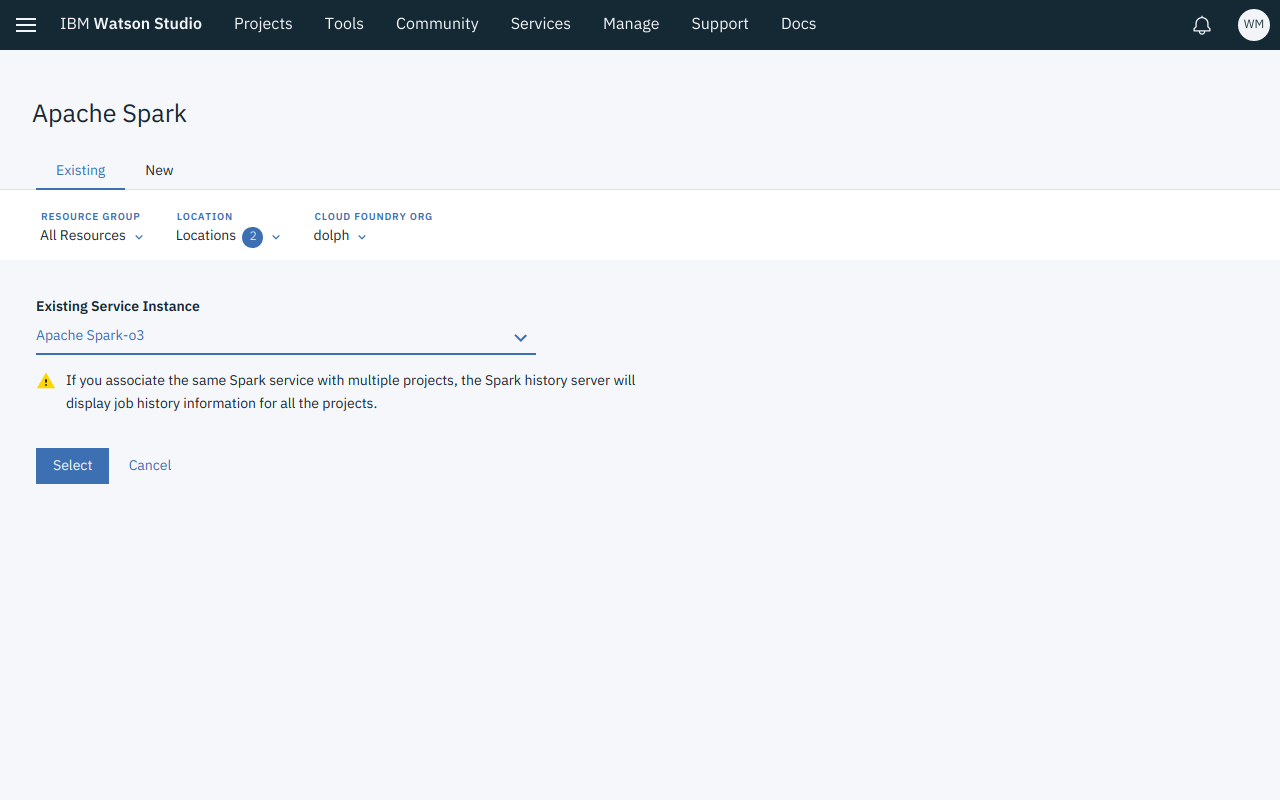The width and height of the screenshot is (1280, 800).
Task: Open the Community menu
Action: tap(437, 24)
